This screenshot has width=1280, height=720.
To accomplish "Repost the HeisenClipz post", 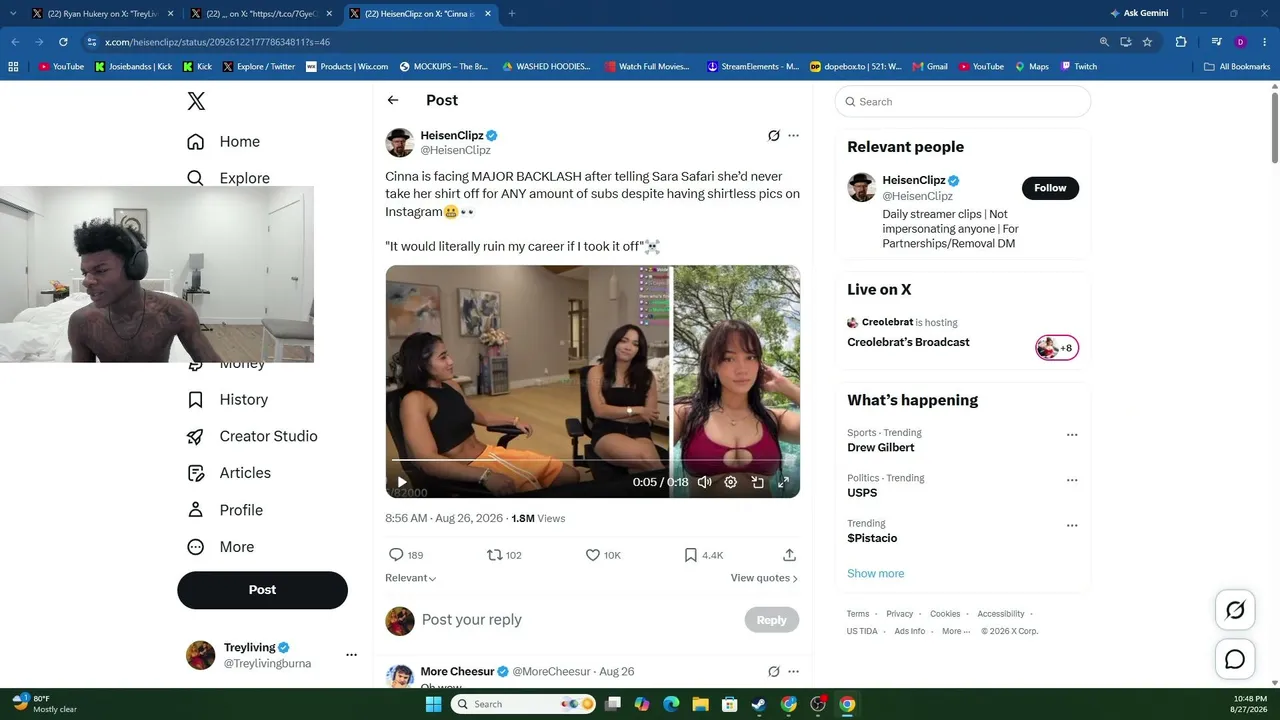I will [494, 555].
